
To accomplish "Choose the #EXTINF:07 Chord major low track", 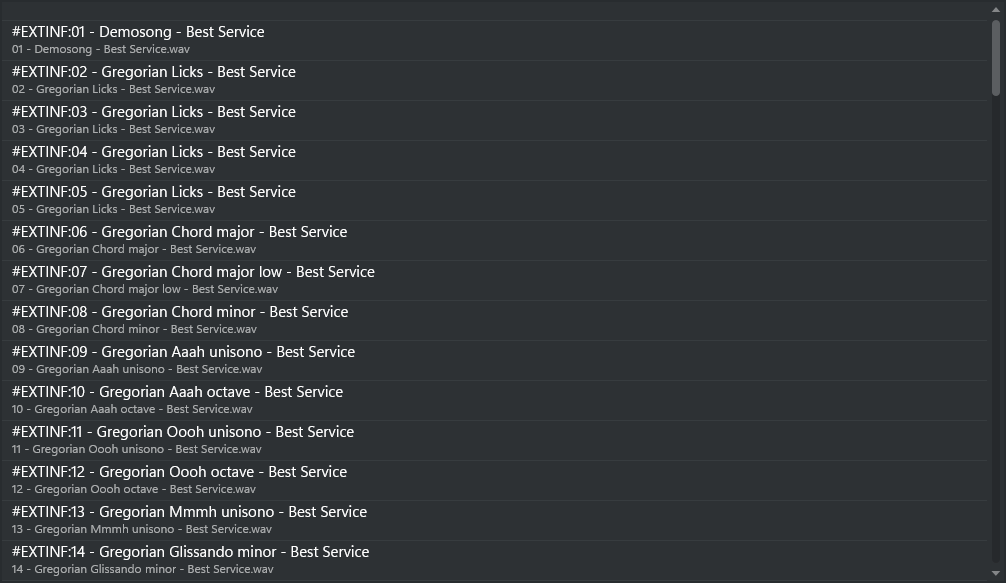I will pos(193,272).
